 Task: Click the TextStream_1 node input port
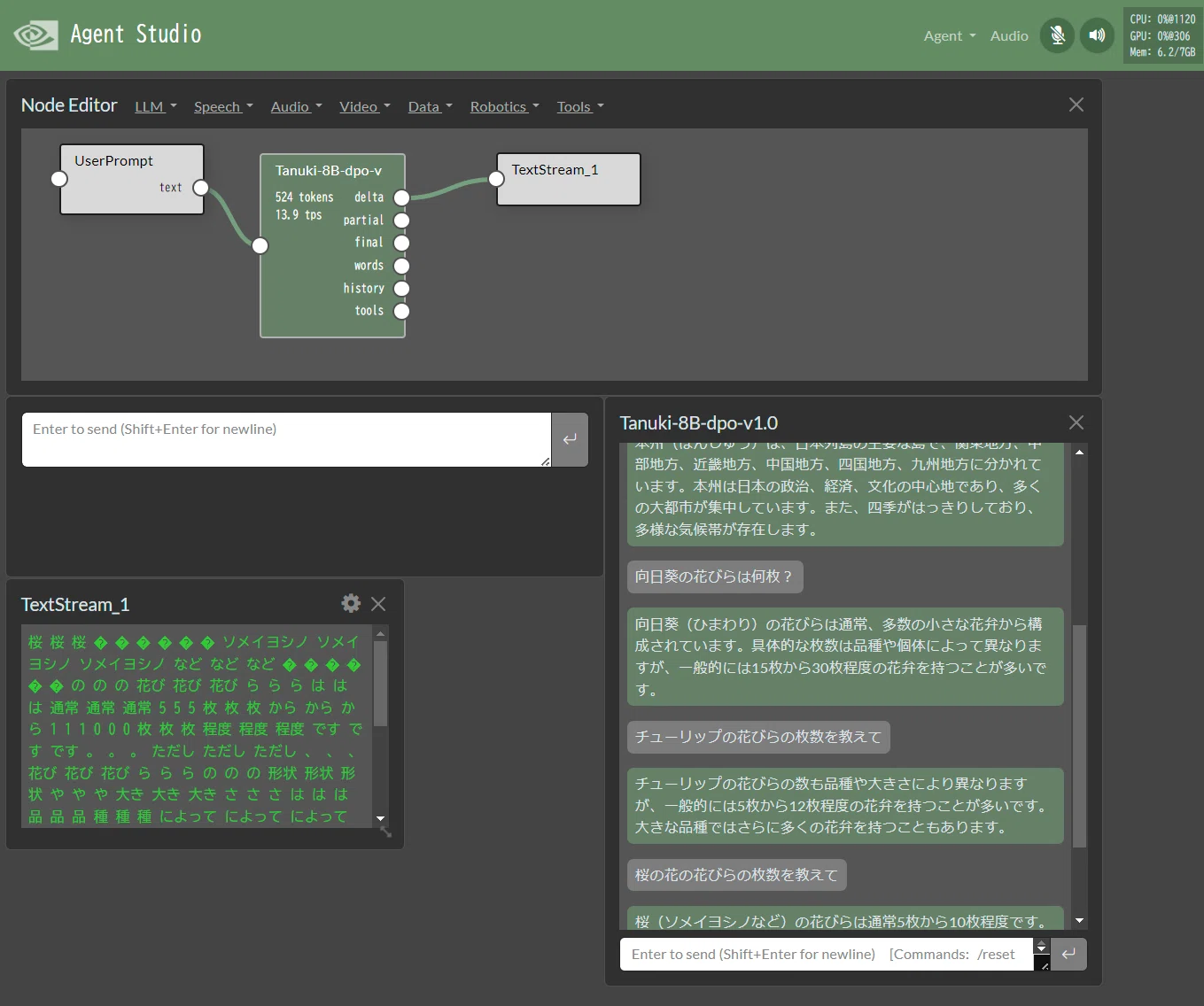click(496, 179)
